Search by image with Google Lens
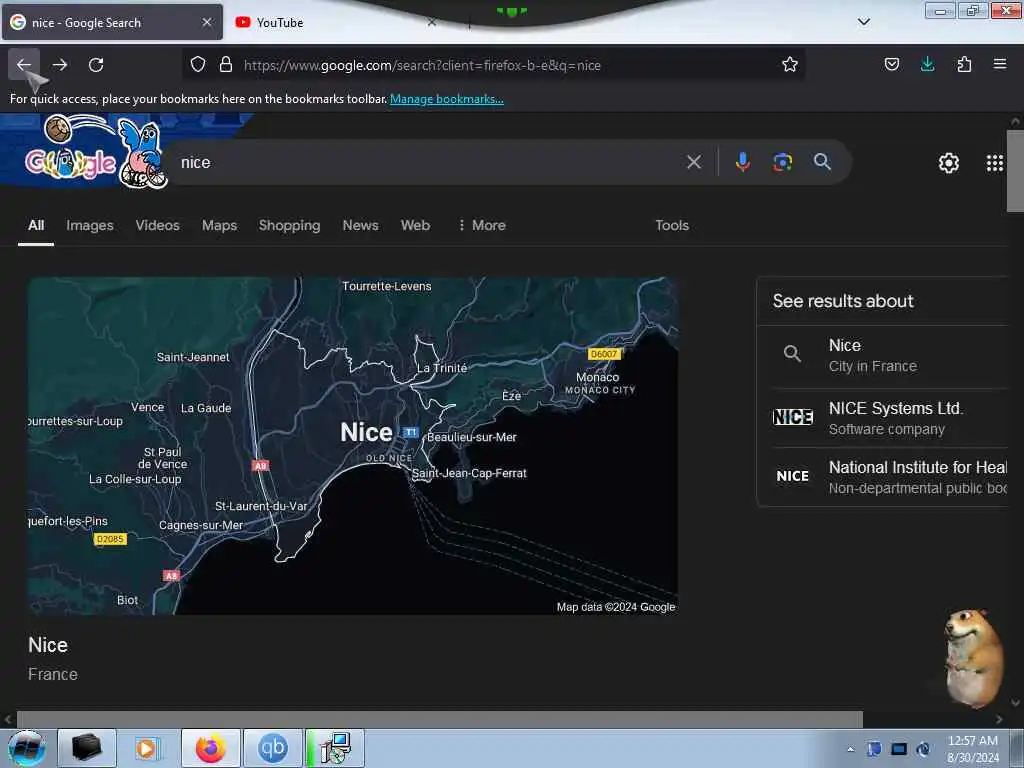Viewport: 1024px width, 768px height. tap(782, 162)
